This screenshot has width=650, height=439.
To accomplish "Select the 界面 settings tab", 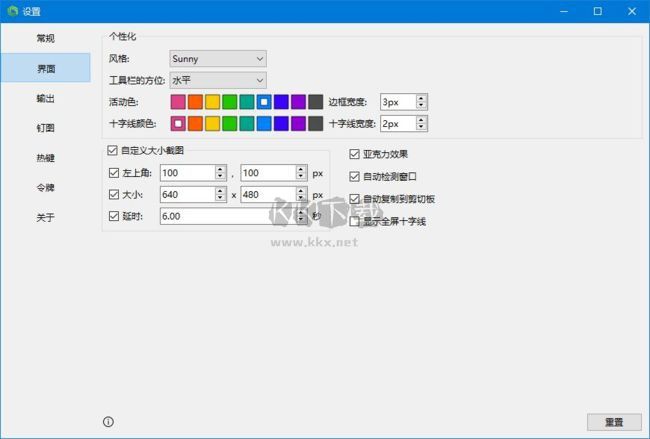I will pyautogui.click(x=46, y=68).
